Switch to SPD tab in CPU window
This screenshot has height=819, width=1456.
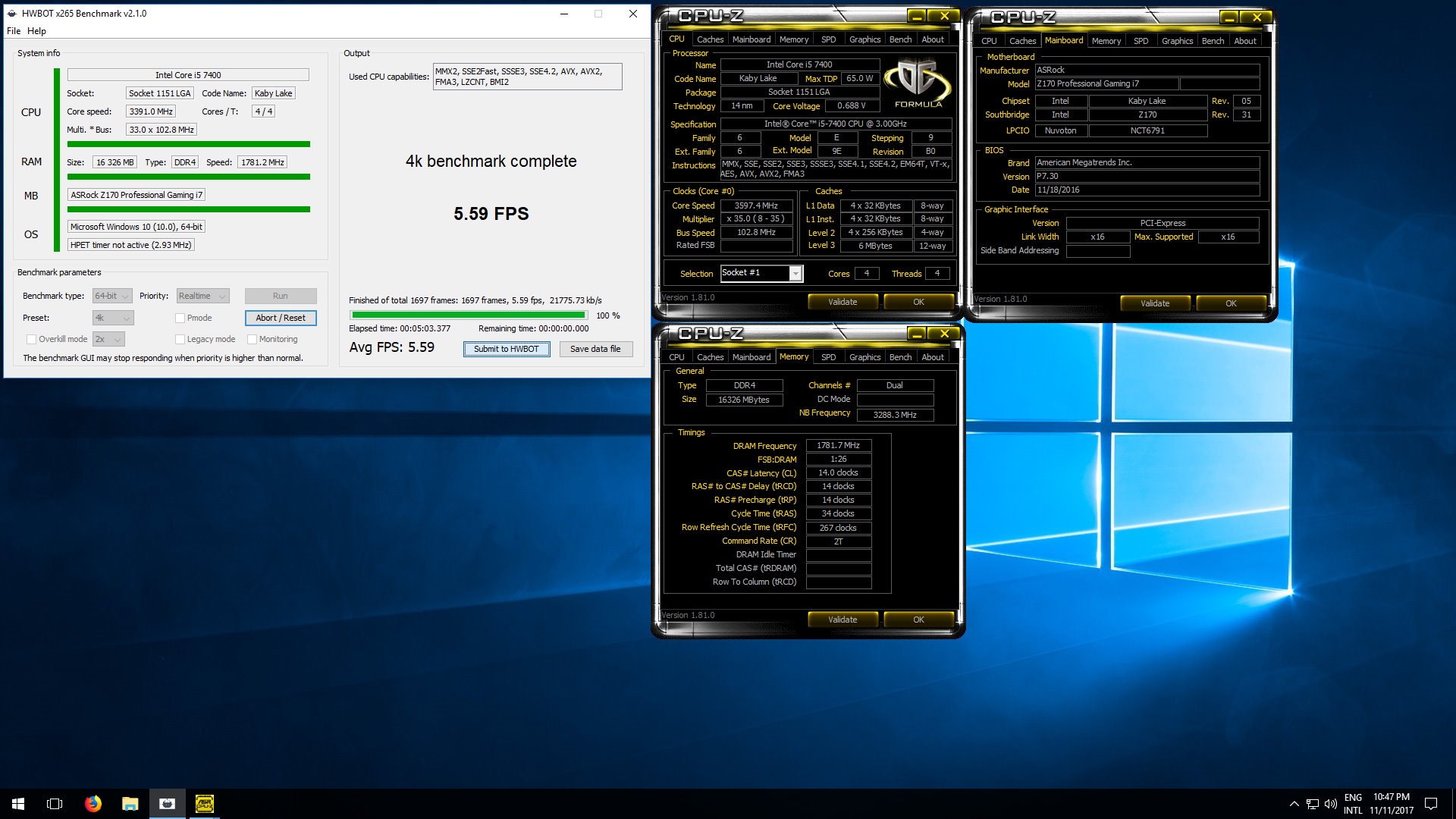pyautogui.click(x=828, y=39)
